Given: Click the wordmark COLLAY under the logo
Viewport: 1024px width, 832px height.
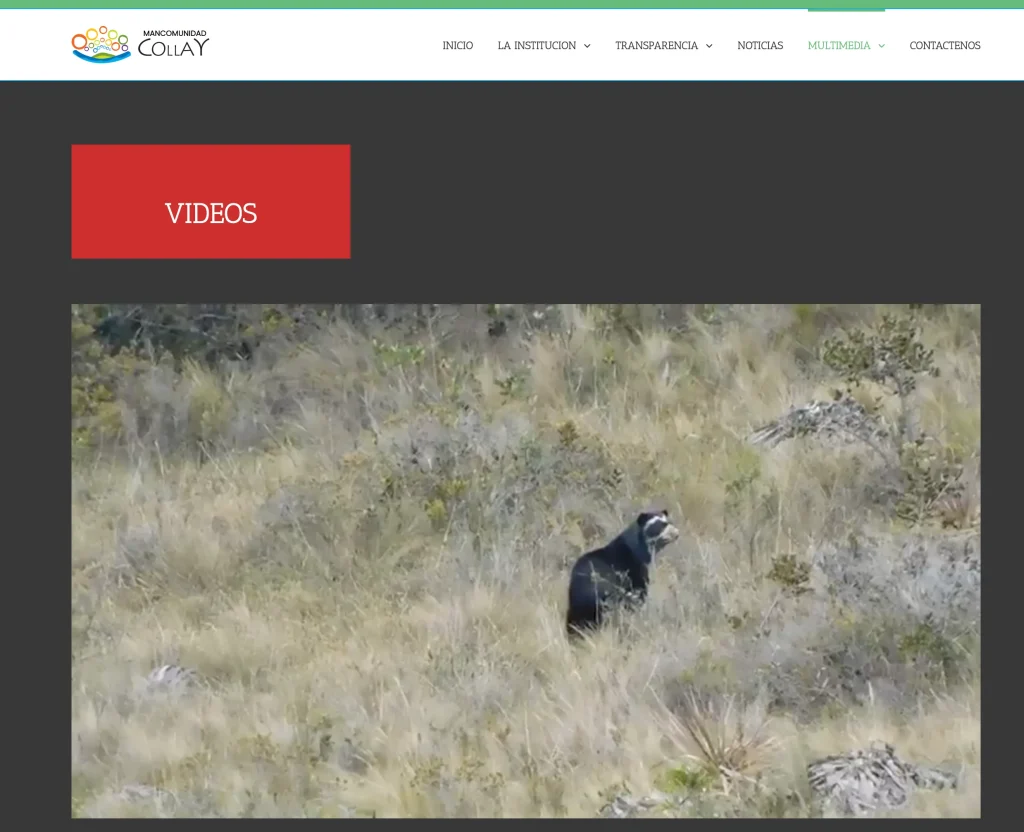Looking at the screenshot, I should 173,48.
